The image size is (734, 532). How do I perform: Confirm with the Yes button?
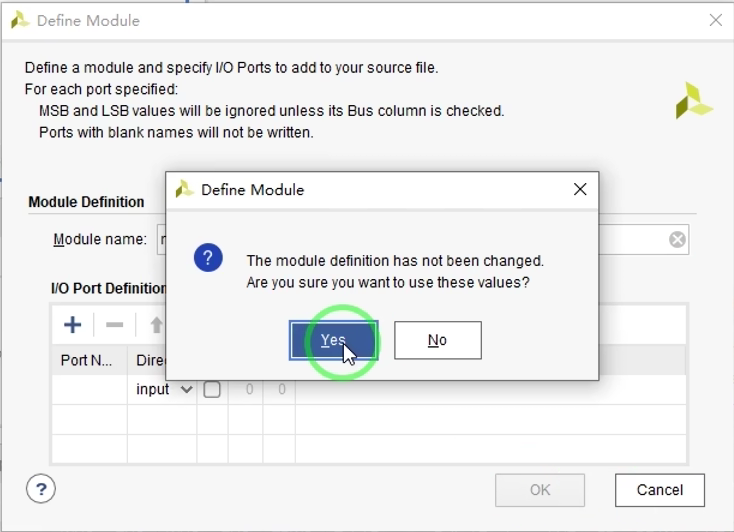tap(334, 340)
